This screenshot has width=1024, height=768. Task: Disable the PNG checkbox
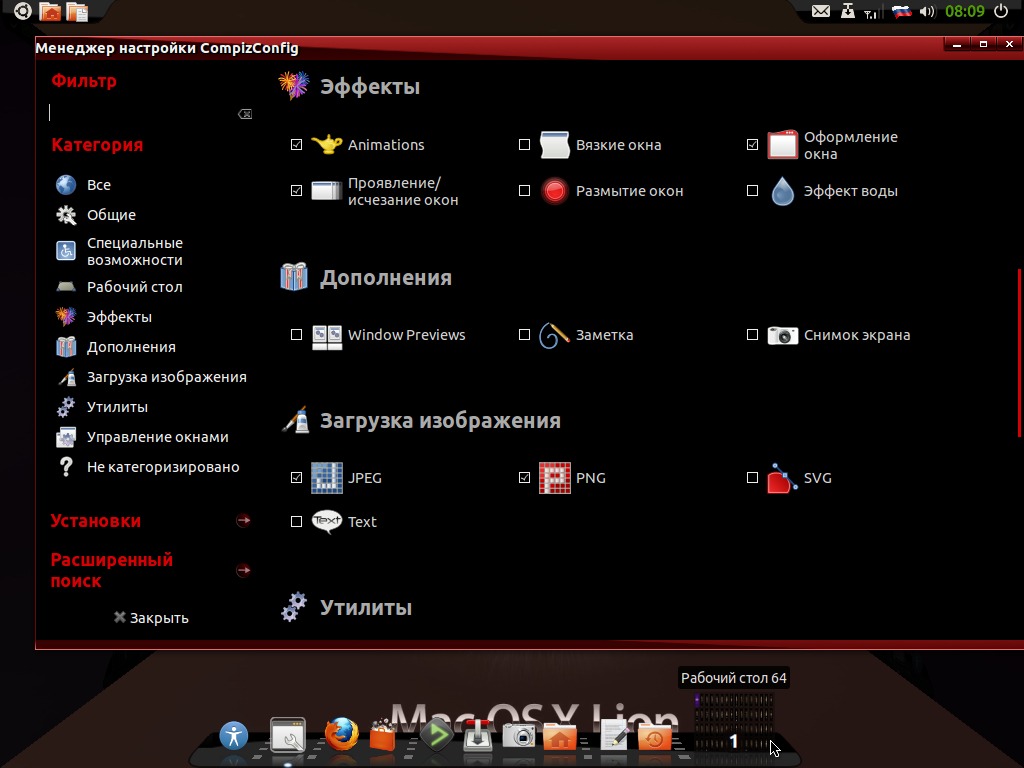click(524, 477)
